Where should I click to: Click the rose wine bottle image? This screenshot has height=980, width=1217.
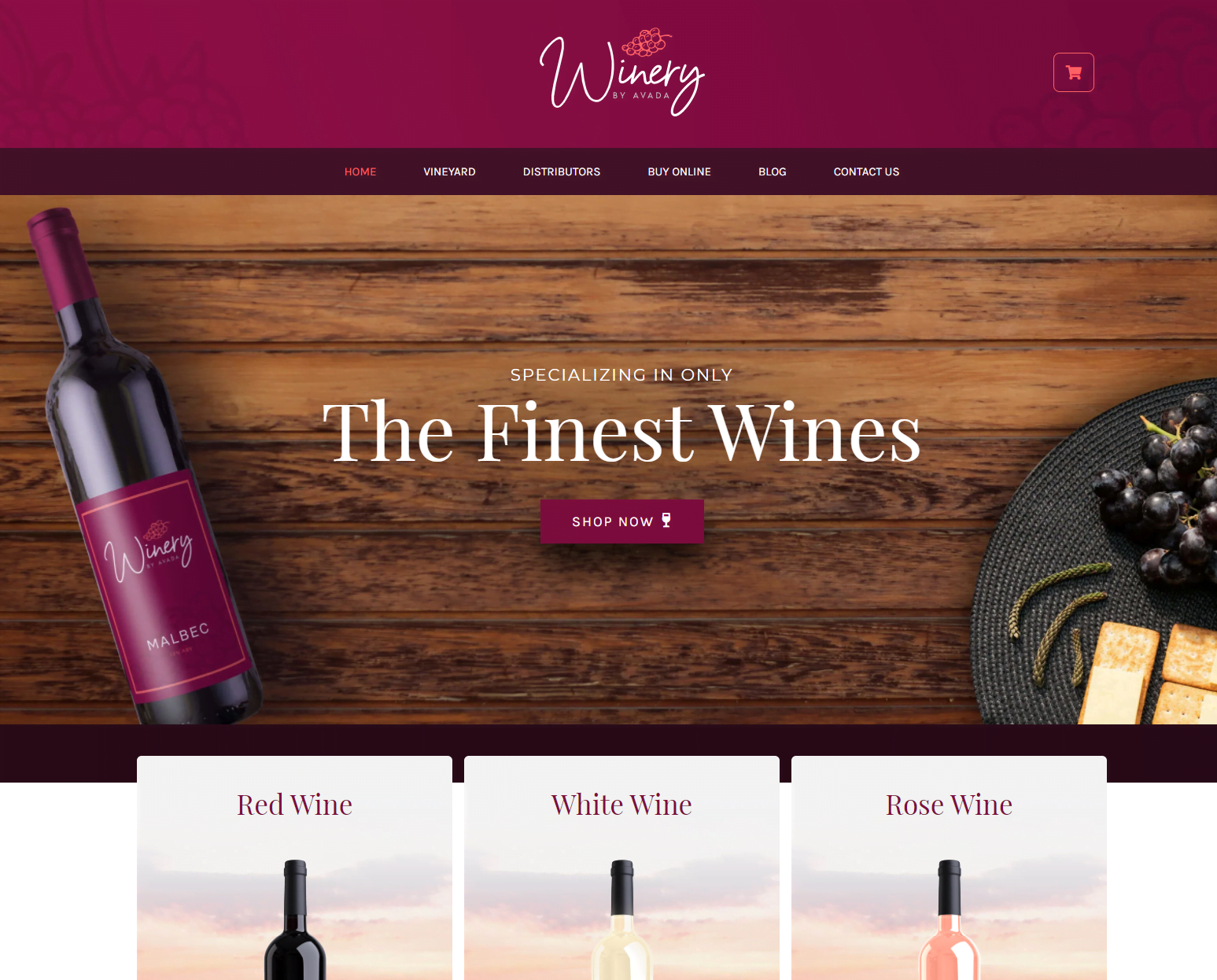coord(950,920)
